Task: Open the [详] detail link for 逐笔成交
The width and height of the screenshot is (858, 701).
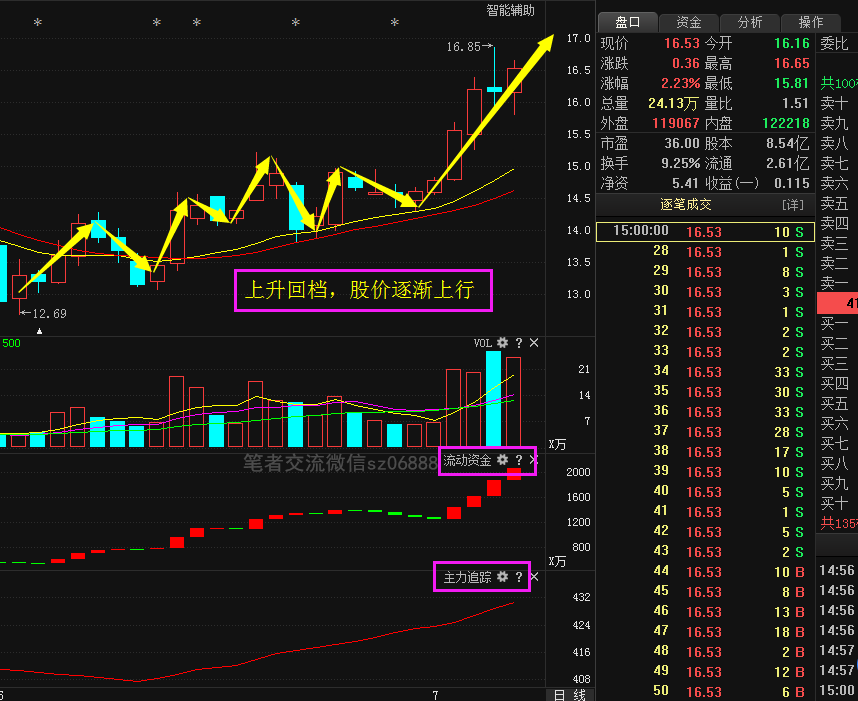Action: (793, 205)
